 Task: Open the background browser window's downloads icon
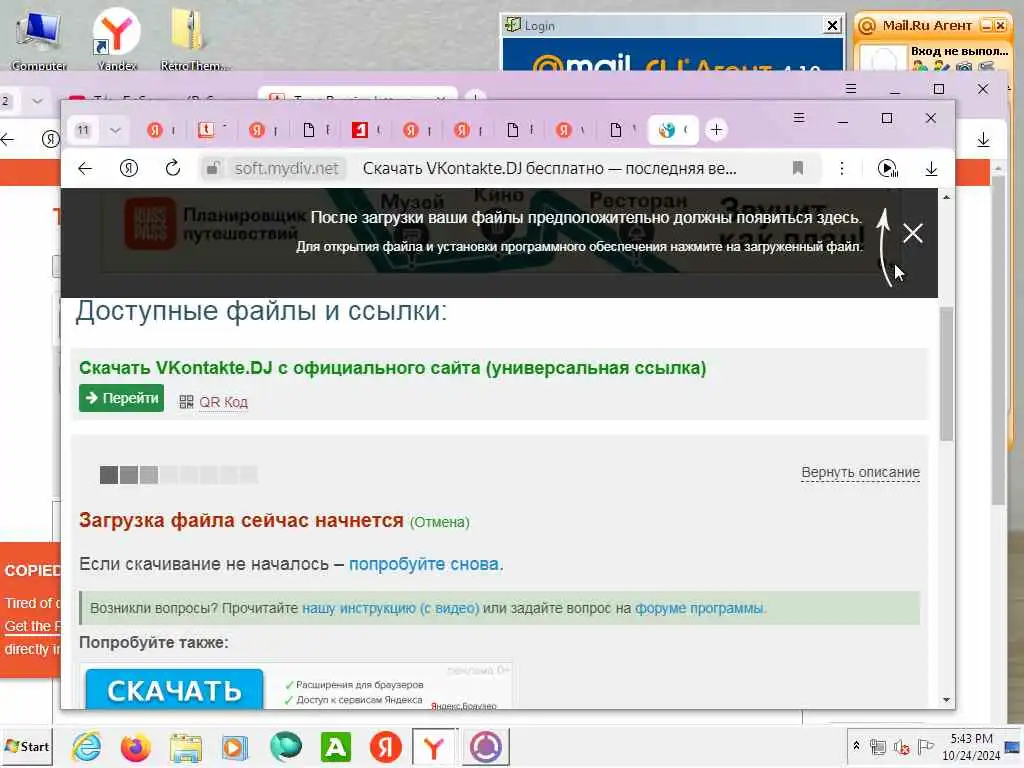coord(984,140)
